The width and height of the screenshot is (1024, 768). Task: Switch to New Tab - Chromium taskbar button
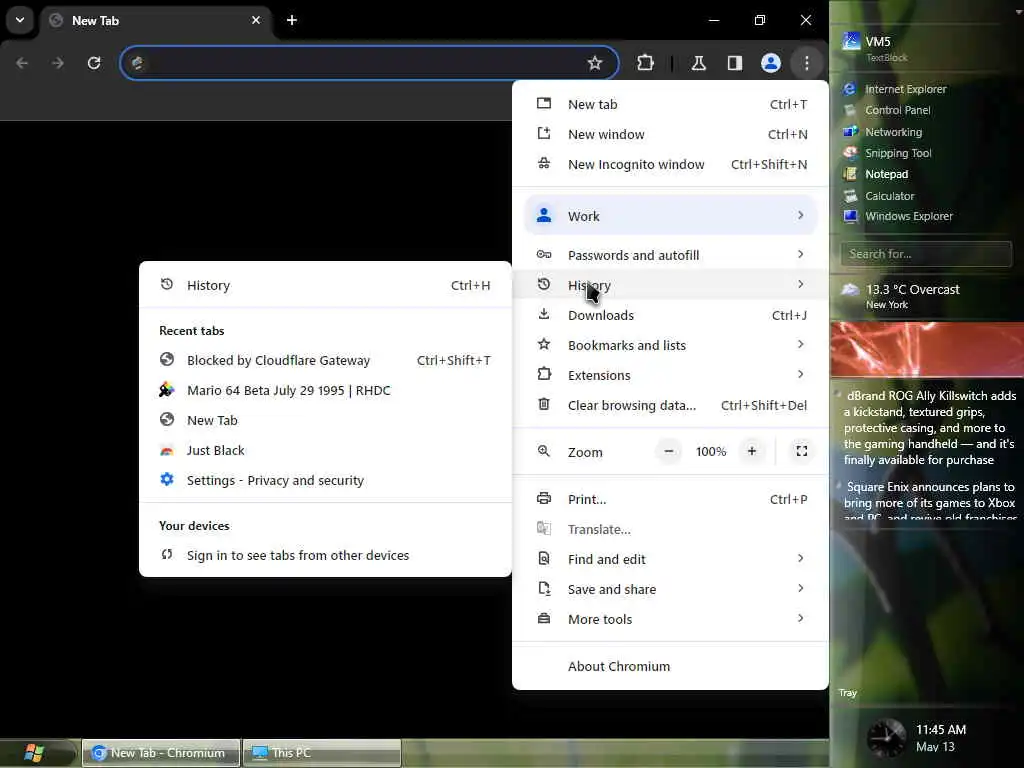(161, 753)
